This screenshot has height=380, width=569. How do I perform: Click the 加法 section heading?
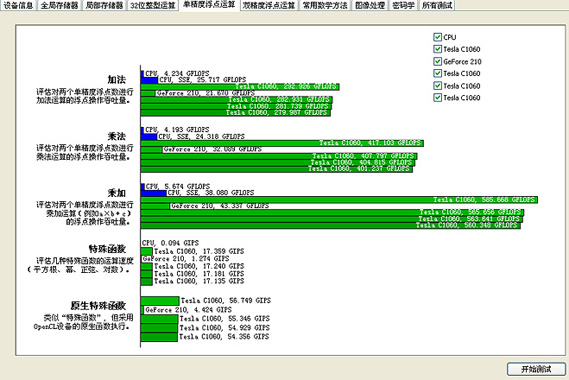click(116, 79)
